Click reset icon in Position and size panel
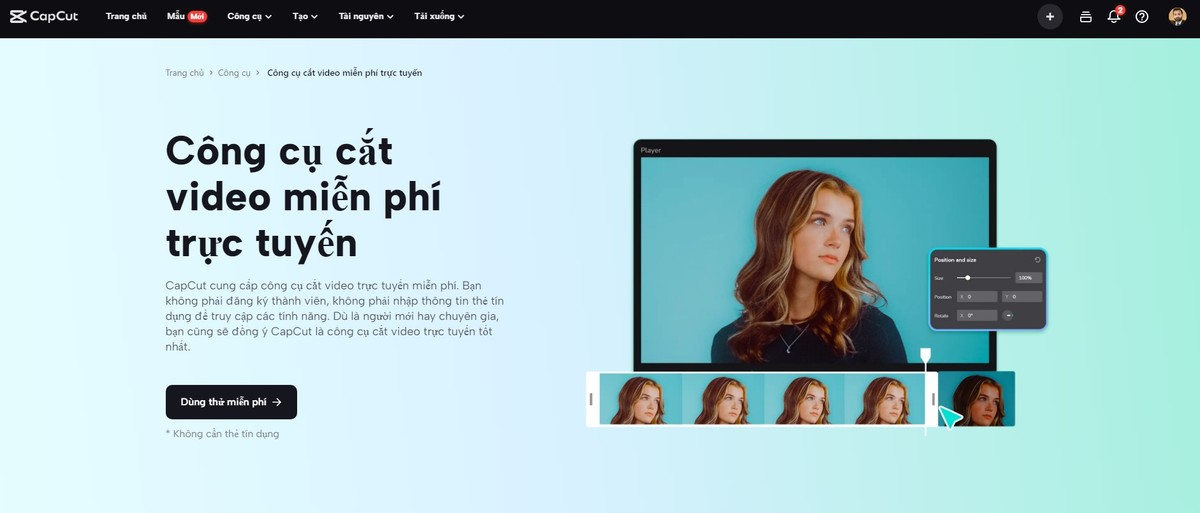 coord(1037,260)
